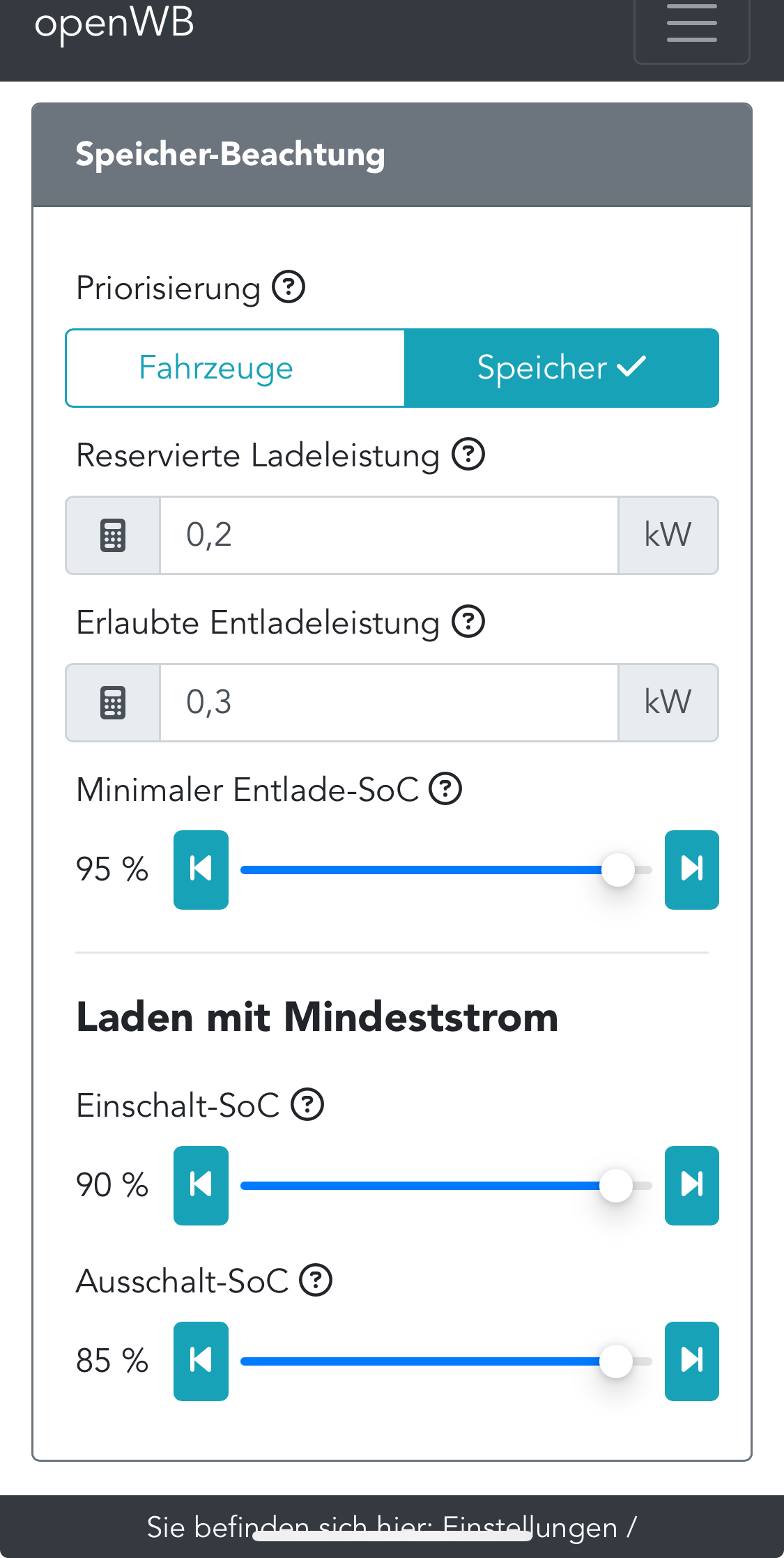Decrease Einschalt-SoC with step-back button
Screen dimensions: 784x1558
[201, 1185]
